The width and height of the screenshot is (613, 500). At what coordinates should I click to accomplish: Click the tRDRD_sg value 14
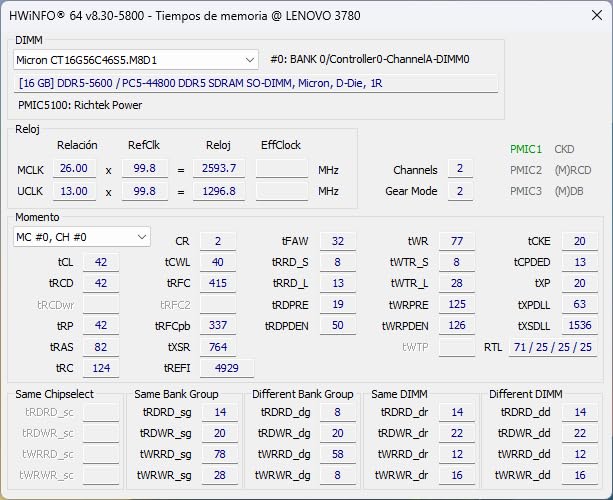[220, 412]
